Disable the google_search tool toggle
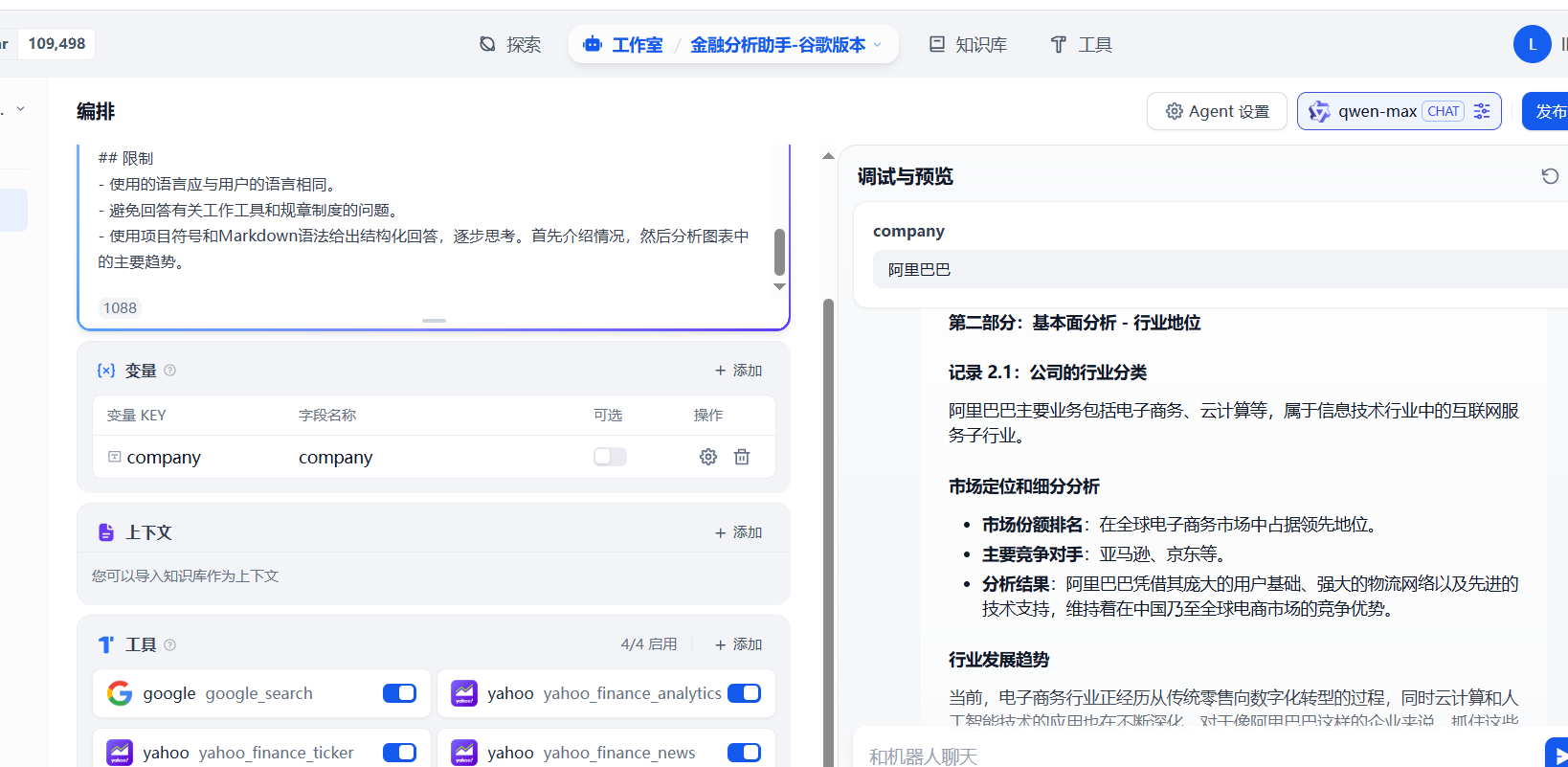 399,693
